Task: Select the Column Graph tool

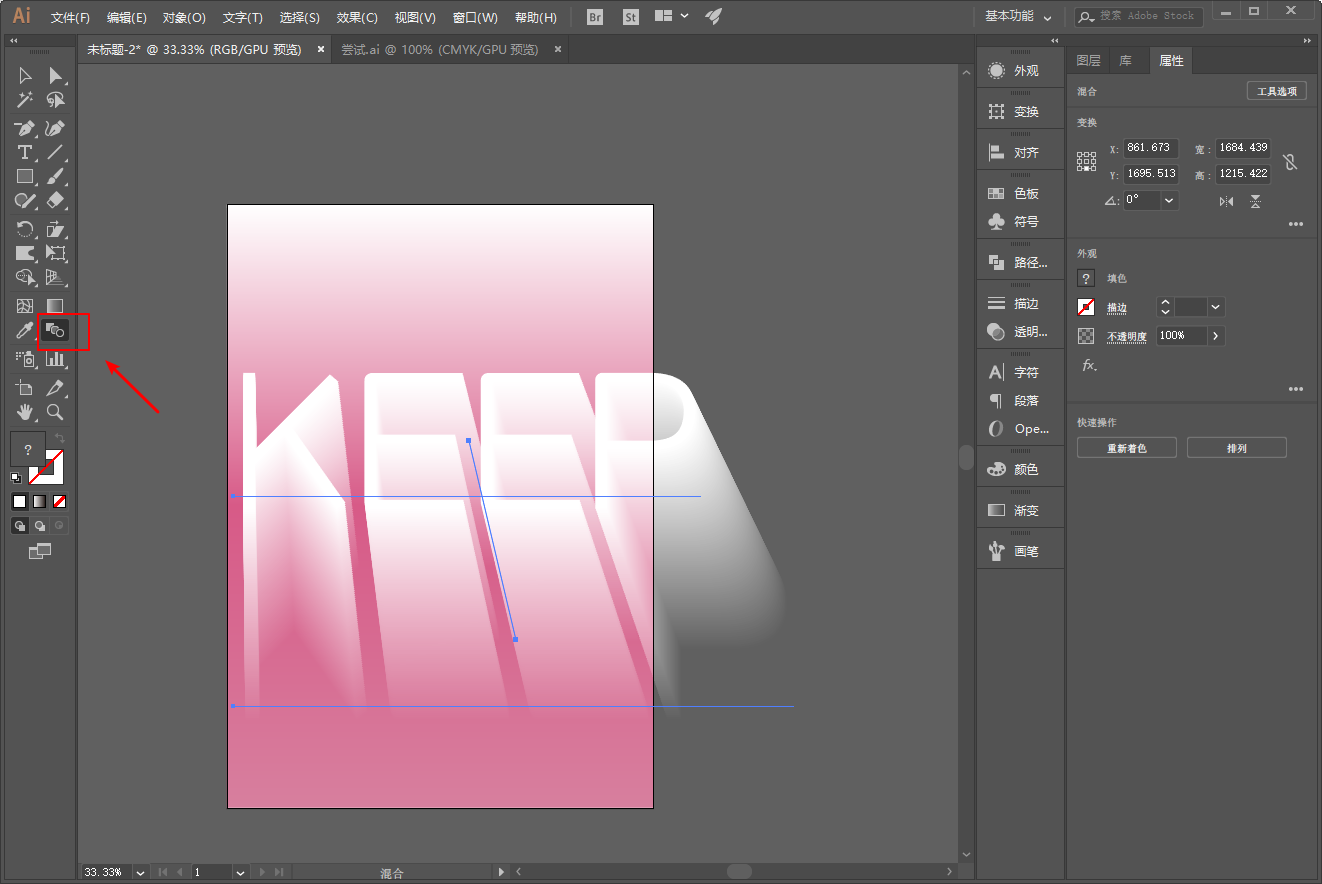Action: [x=56, y=358]
